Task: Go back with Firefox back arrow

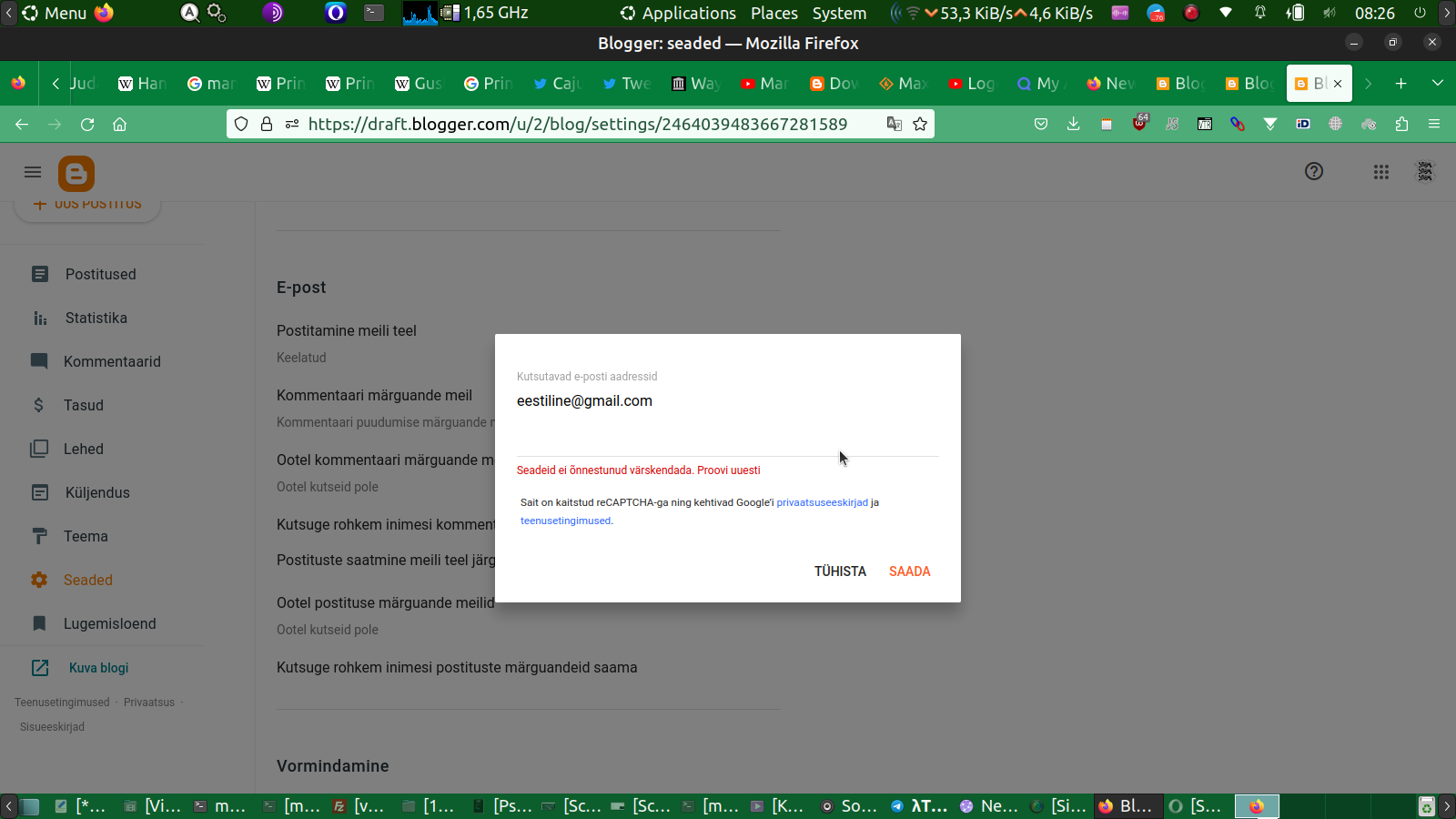Action: 22,124
